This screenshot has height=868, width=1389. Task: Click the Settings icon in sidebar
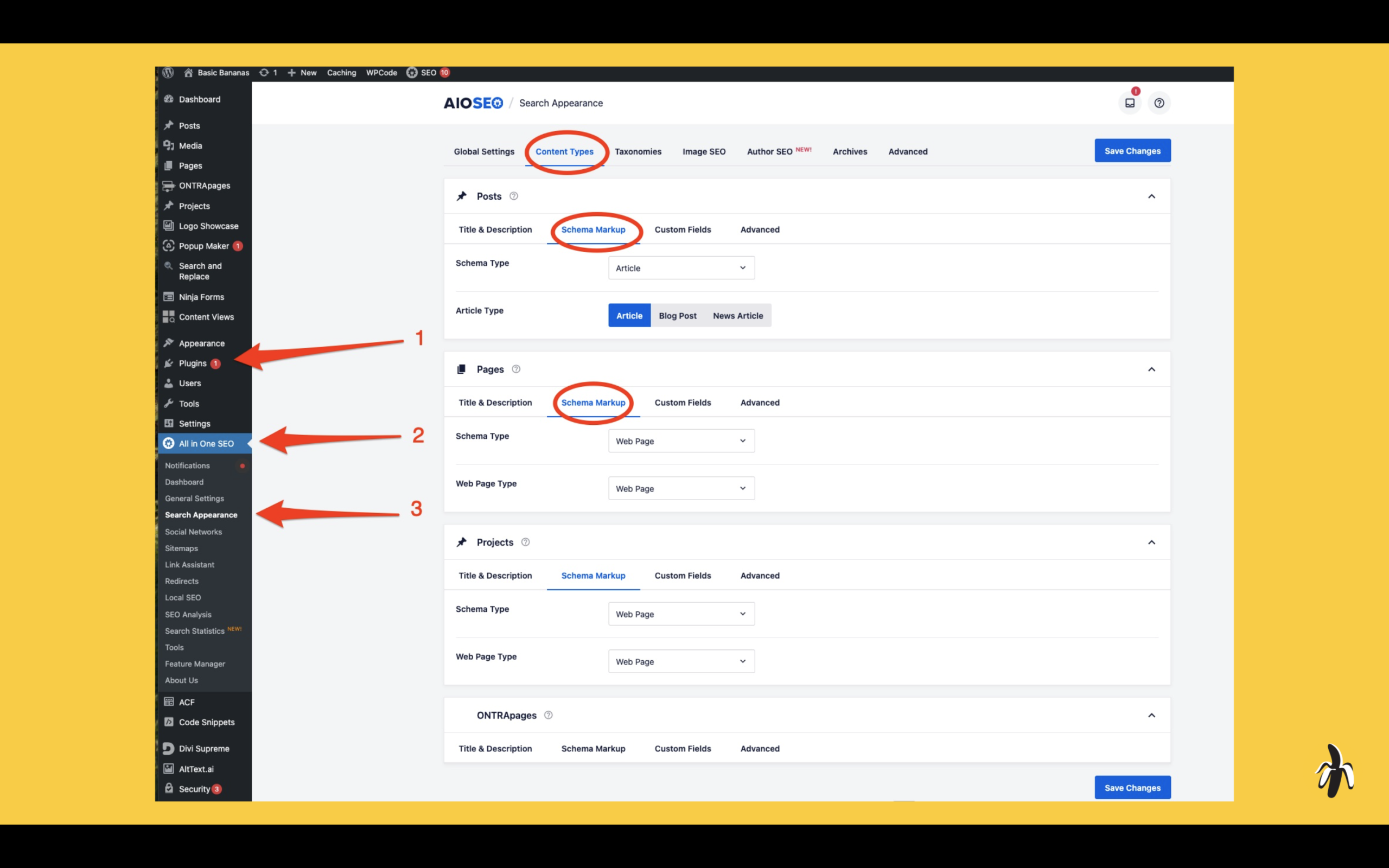(169, 424)
